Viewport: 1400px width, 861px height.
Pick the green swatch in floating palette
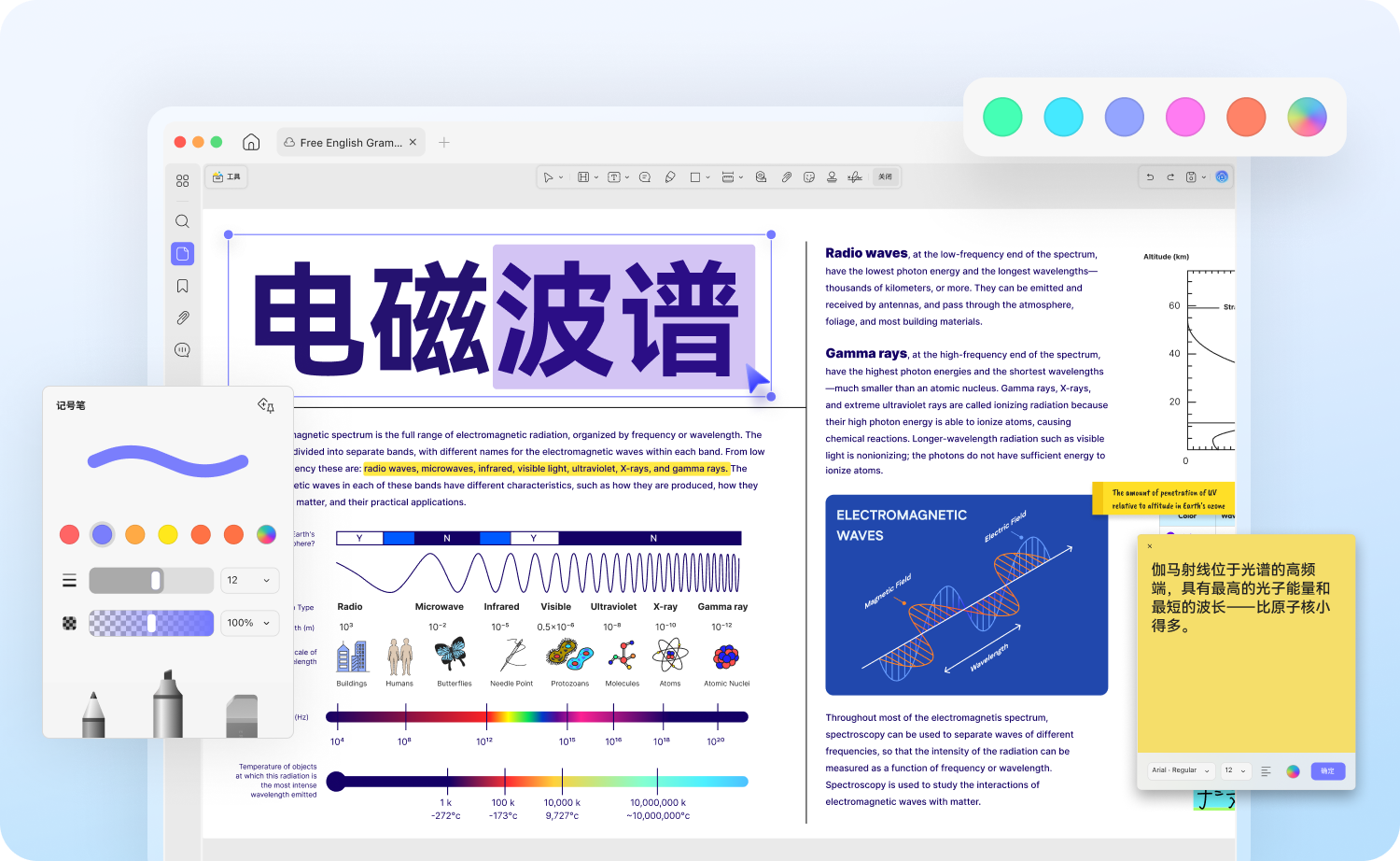coord(1003,118)
